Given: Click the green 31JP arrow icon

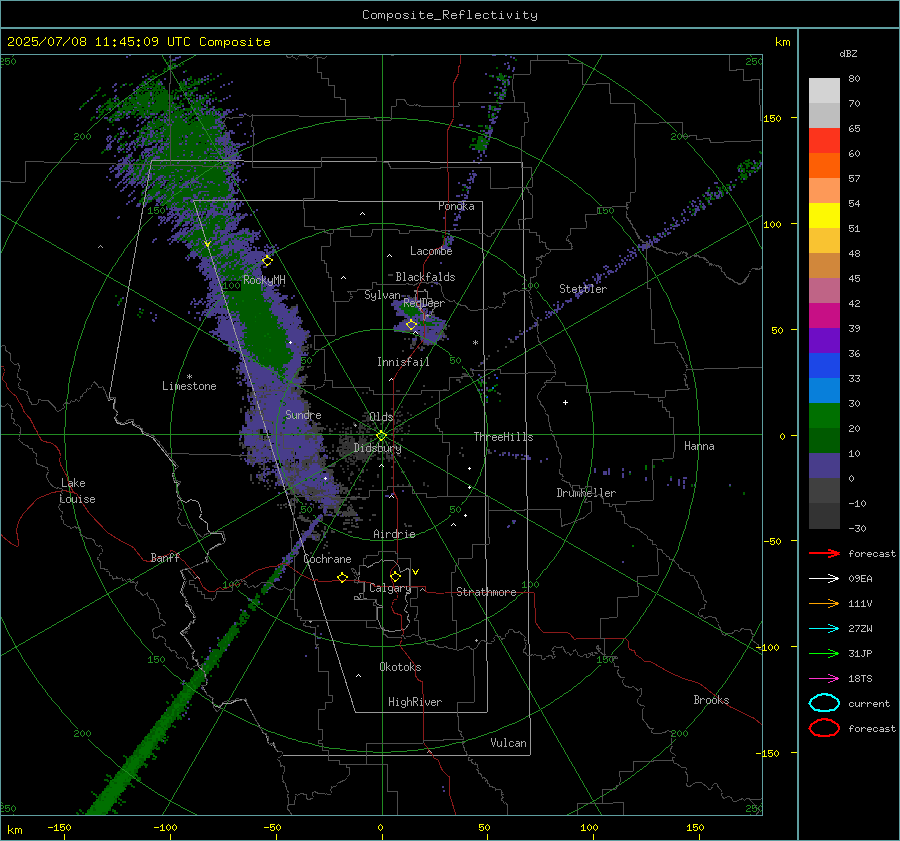Looking at the screenshot, I should (x=824, y=653).
